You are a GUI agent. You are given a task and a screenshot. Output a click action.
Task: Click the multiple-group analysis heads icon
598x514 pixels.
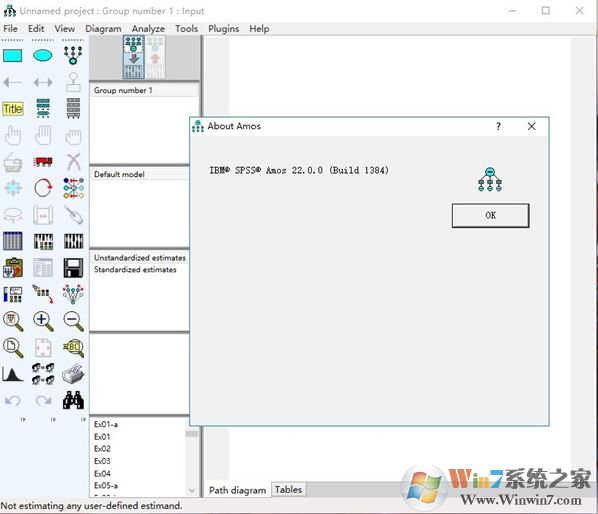(x=43, y=374)
